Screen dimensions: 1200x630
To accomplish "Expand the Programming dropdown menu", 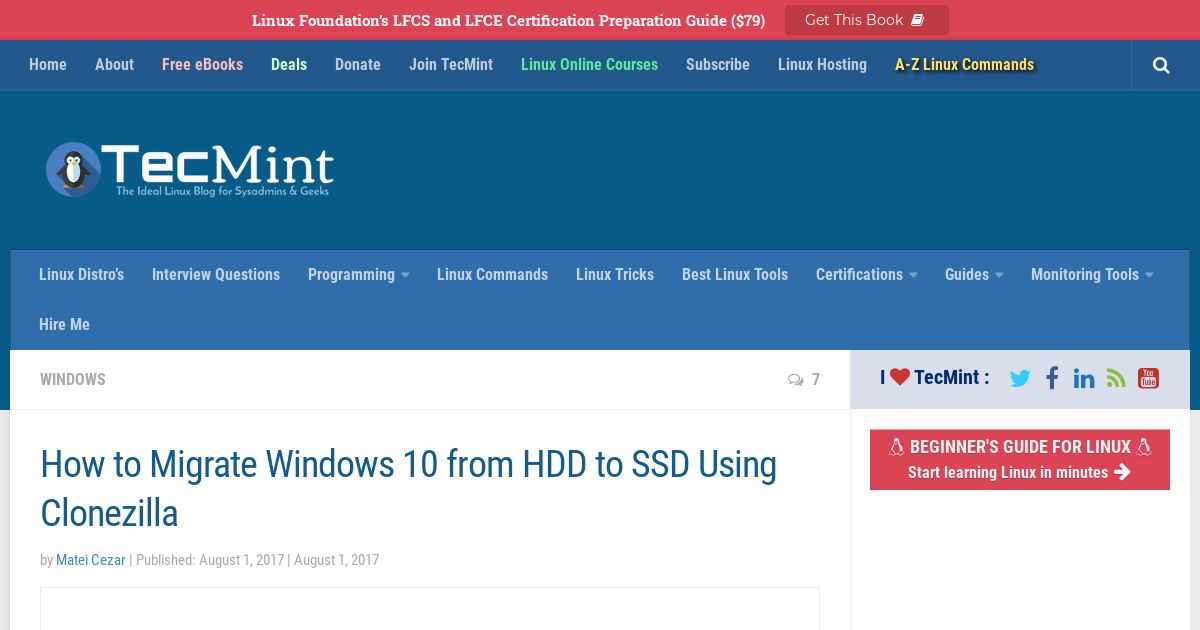I will (358, 274).
